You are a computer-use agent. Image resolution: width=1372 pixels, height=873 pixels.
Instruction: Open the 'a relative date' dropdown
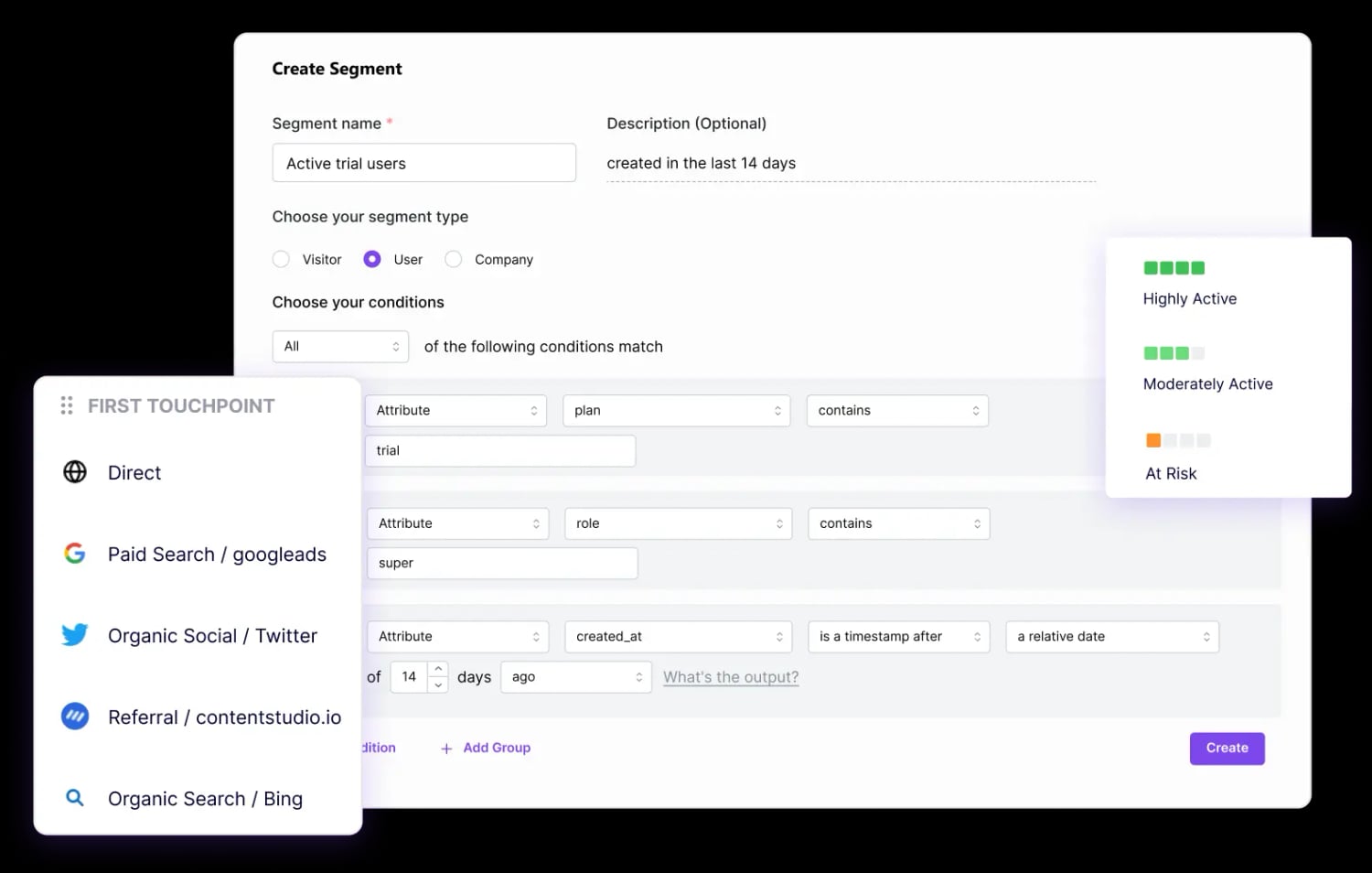click(1110, 636)
